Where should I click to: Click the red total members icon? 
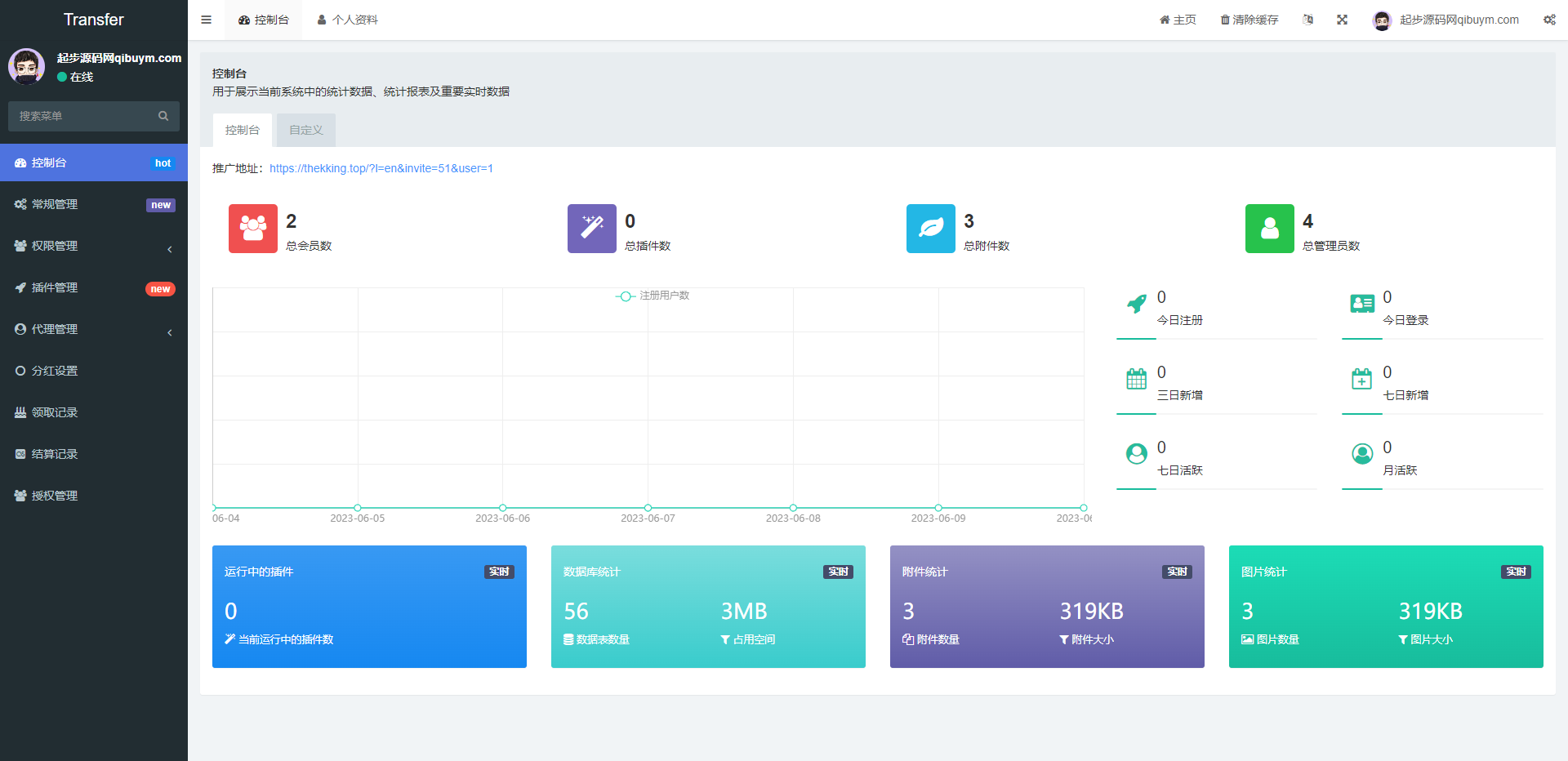click(x=253, y=229)
